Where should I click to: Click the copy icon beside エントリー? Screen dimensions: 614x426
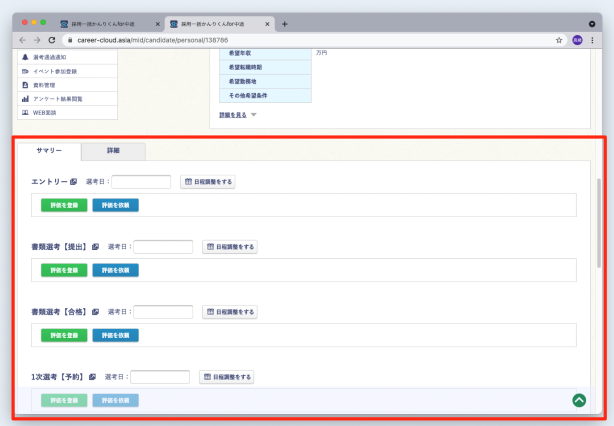coord(73,182)
